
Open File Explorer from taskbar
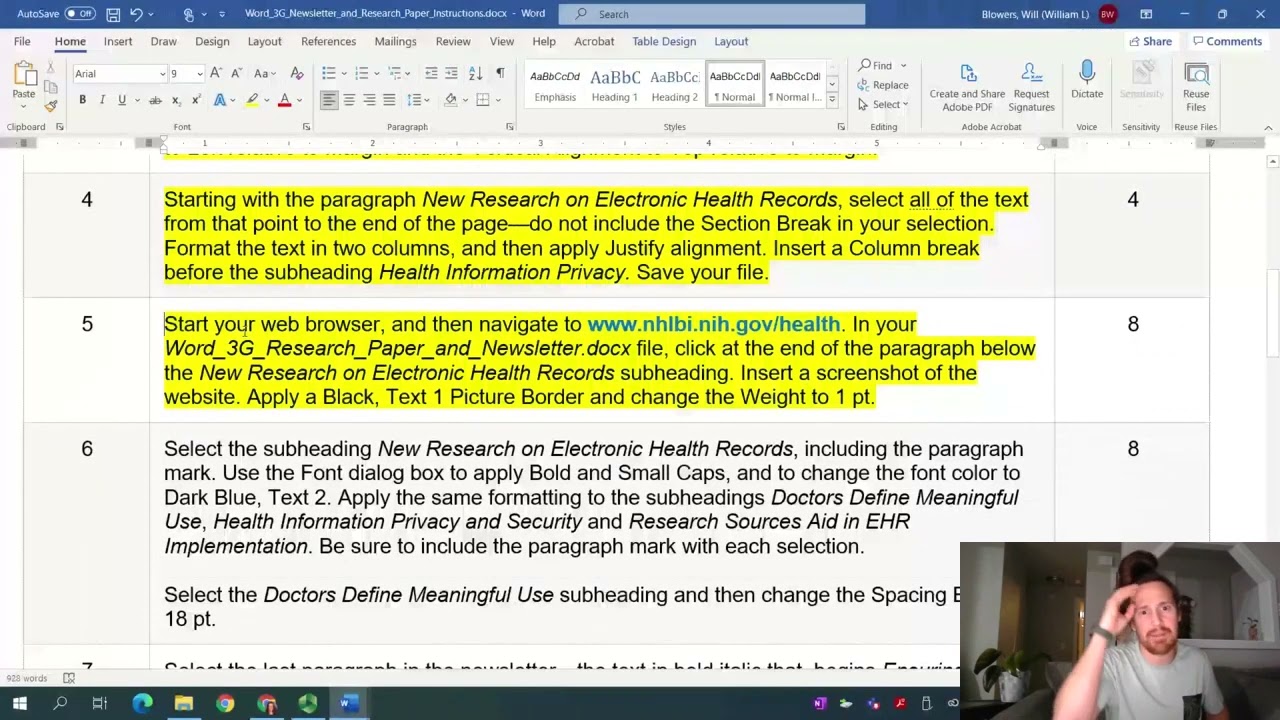point(184,704)
